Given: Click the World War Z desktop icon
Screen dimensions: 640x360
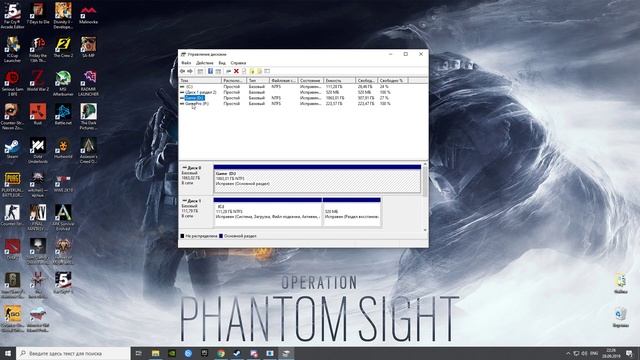Looking at the screenshot, I should coord(38,81).
